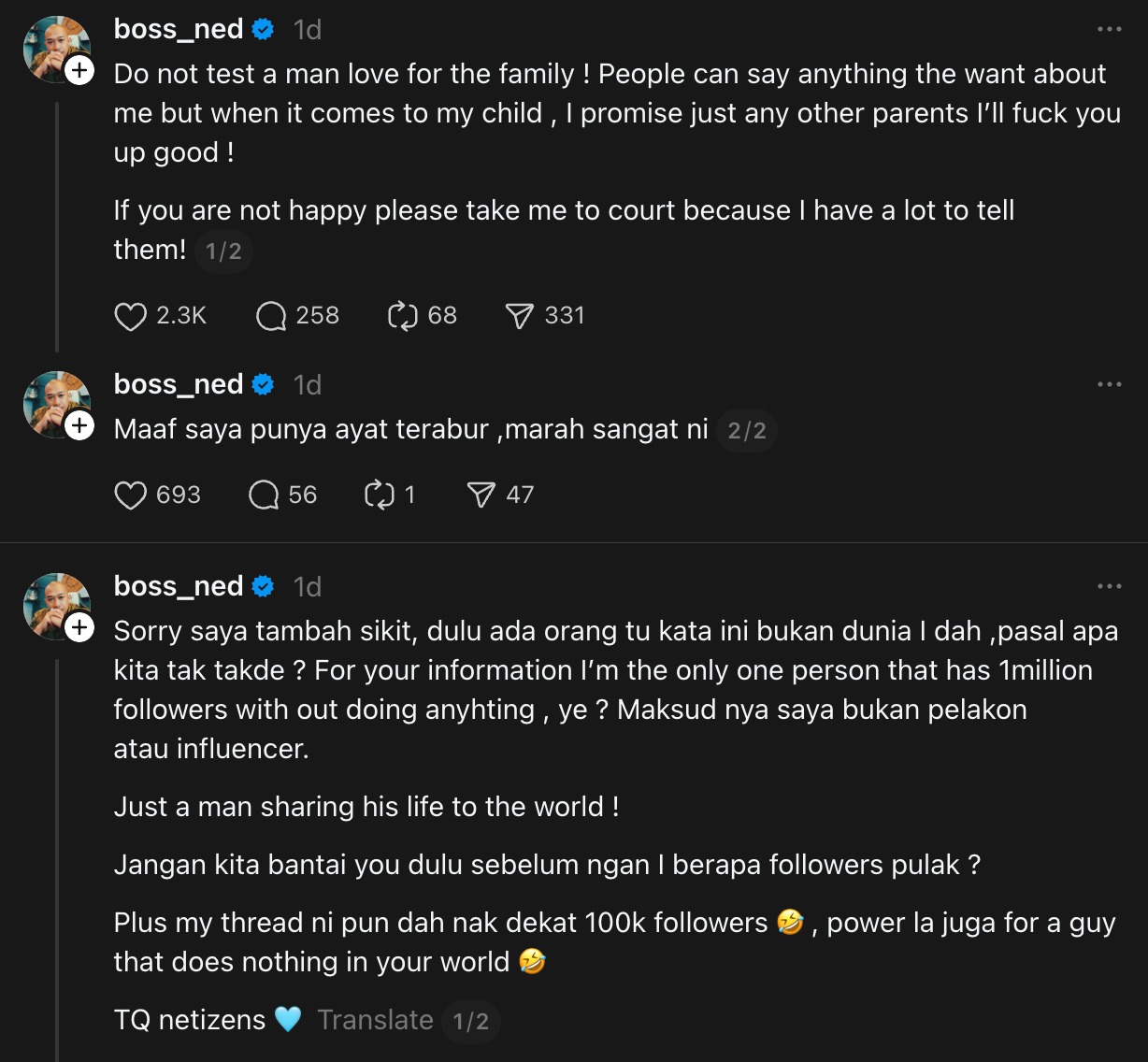Open the 56 replies on second post

tap(264, 495)
